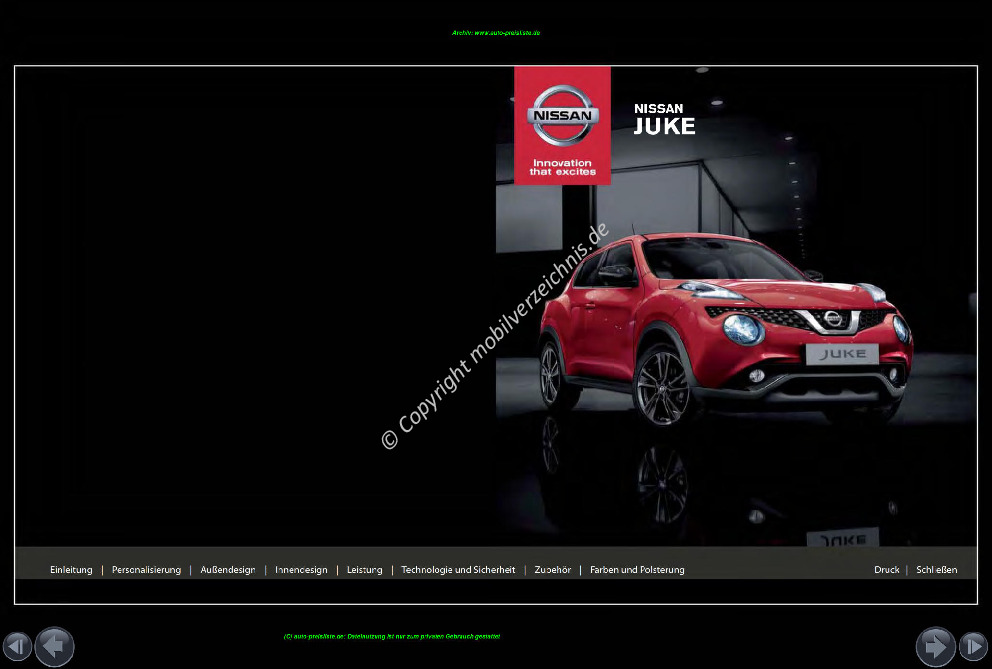992x669 pixels.
Task: Go to previous page with left arrow
Action: 54,647
